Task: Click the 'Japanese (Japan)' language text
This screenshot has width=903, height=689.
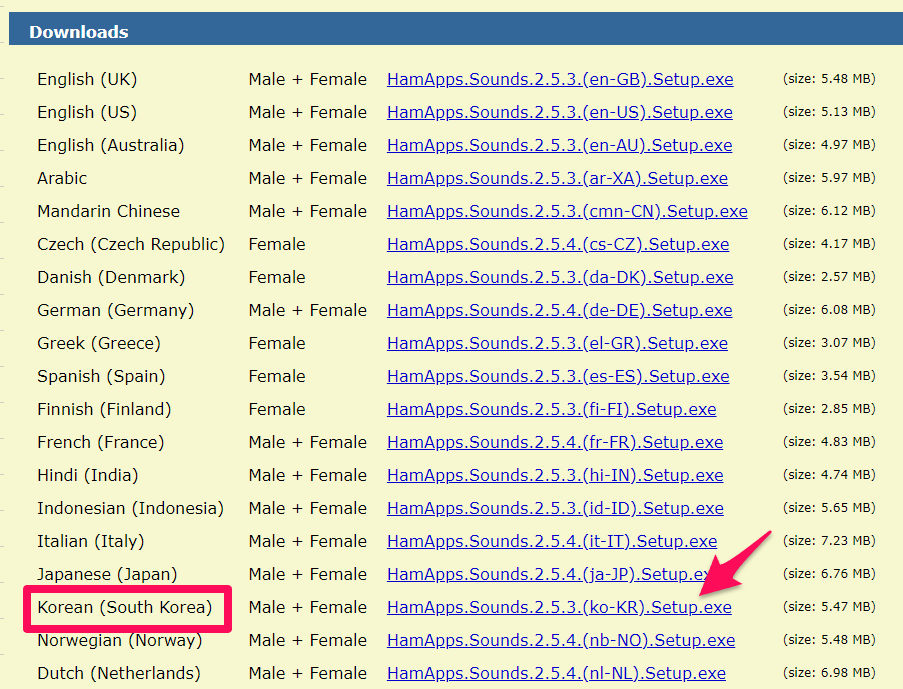Action: (107, 574)
